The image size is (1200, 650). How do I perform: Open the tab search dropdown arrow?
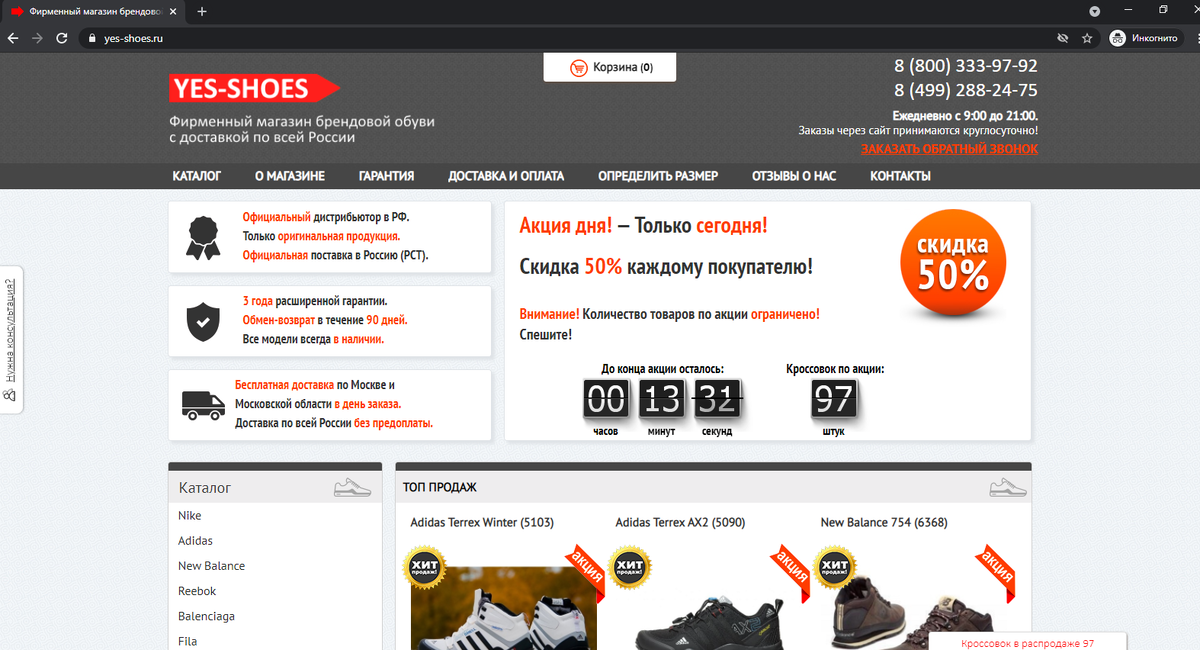tap(1094, 11)
